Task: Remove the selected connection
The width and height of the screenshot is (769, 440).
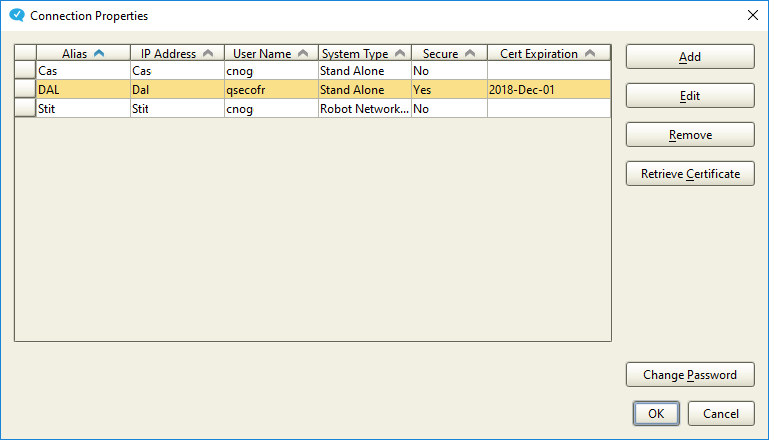Action: tap(689, 135)
